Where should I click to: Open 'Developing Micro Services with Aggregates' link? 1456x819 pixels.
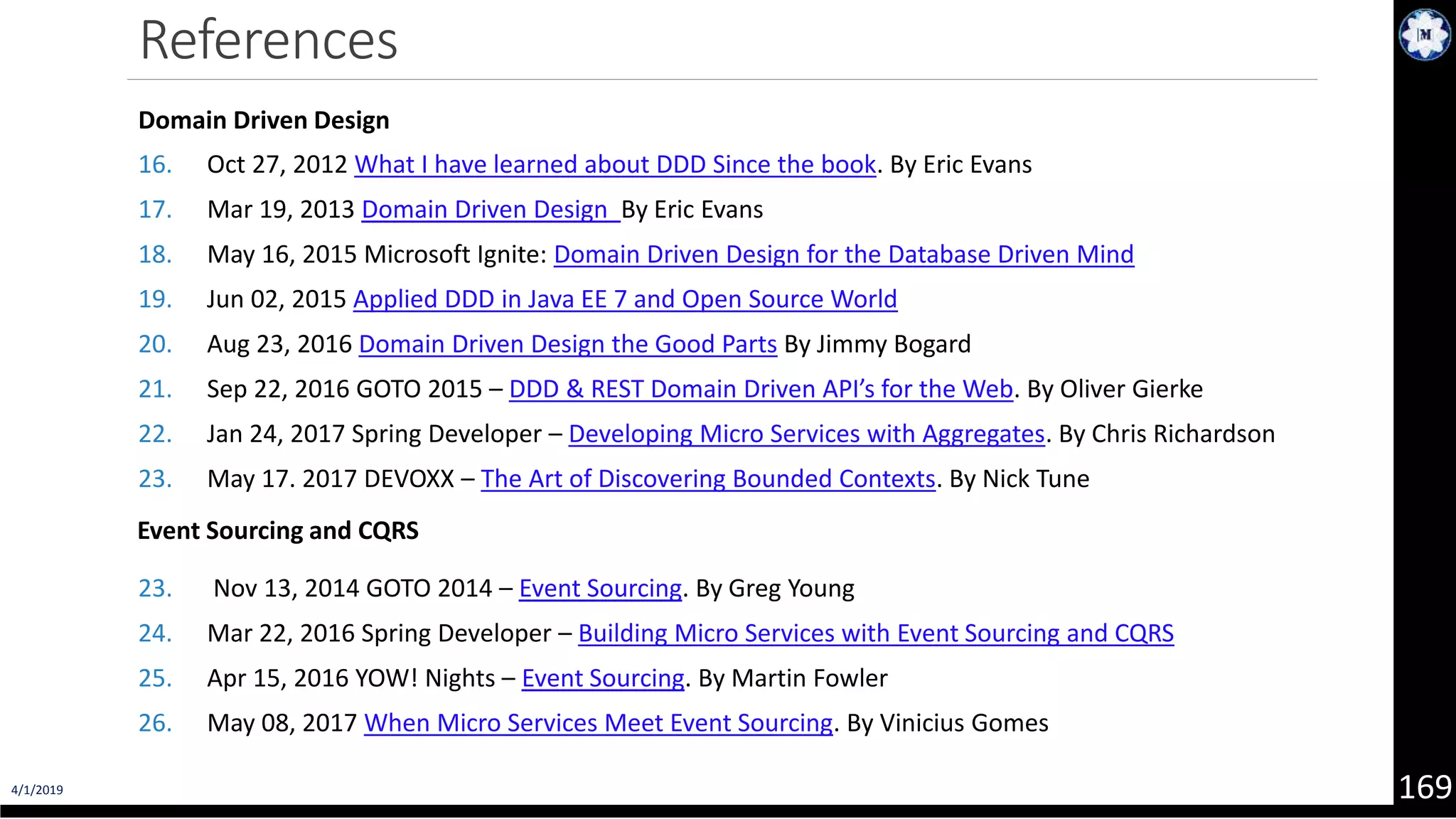click(x=807, y=434)
